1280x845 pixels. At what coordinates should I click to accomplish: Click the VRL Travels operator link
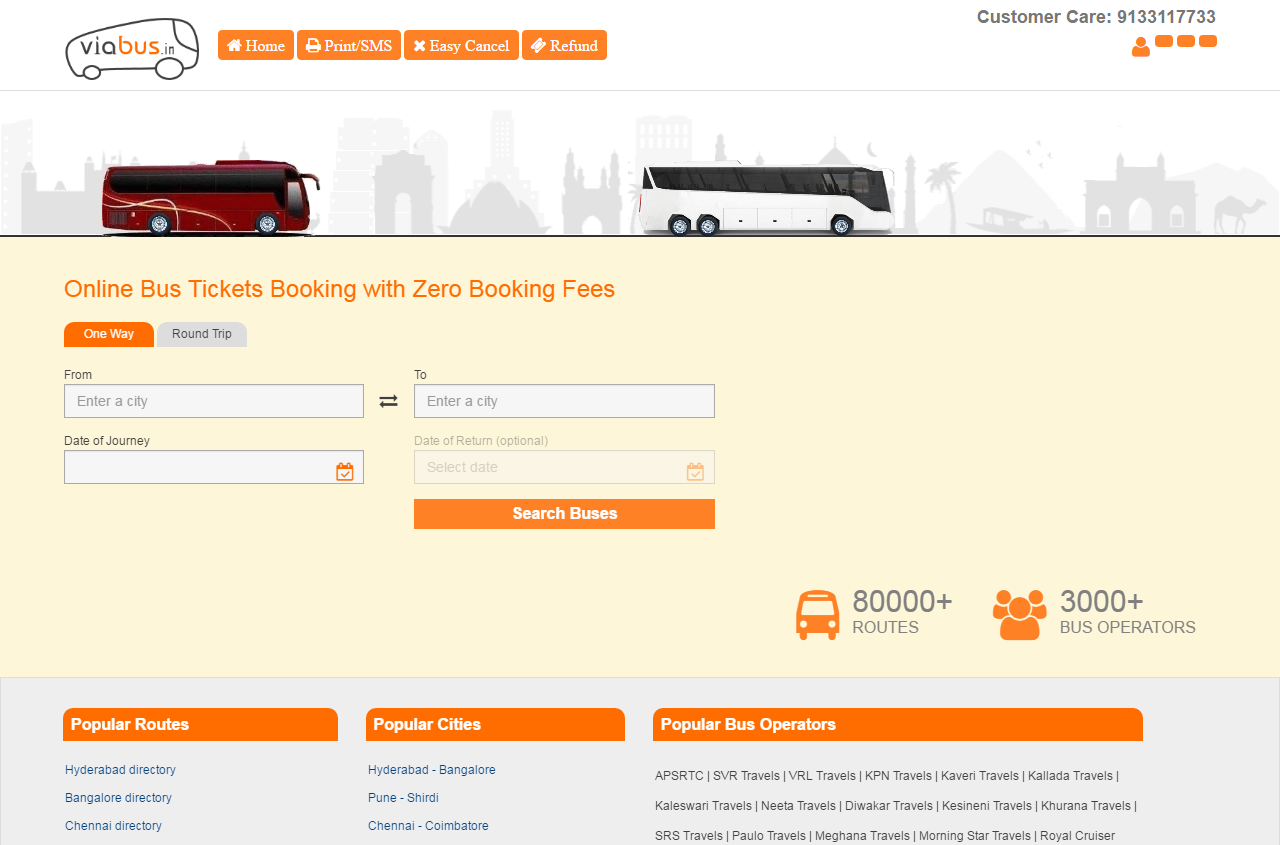point(822,776)
